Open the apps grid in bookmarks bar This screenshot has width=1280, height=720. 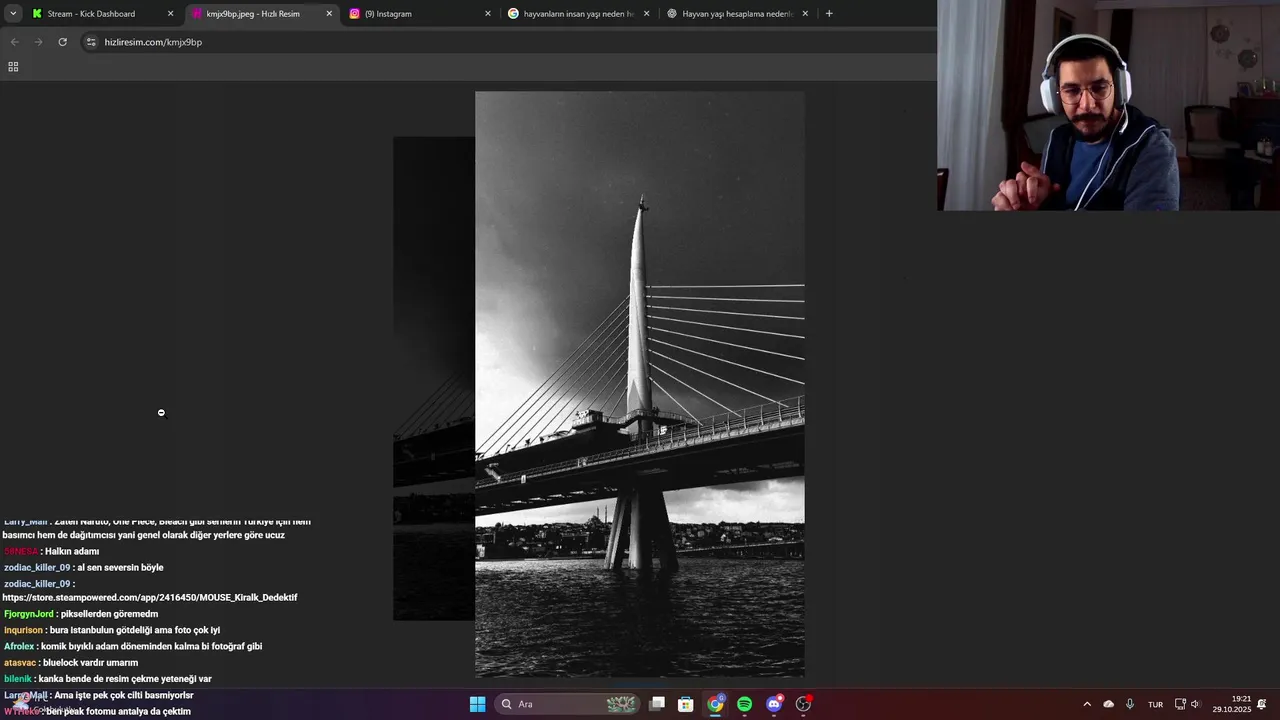(x=13, y=67)
